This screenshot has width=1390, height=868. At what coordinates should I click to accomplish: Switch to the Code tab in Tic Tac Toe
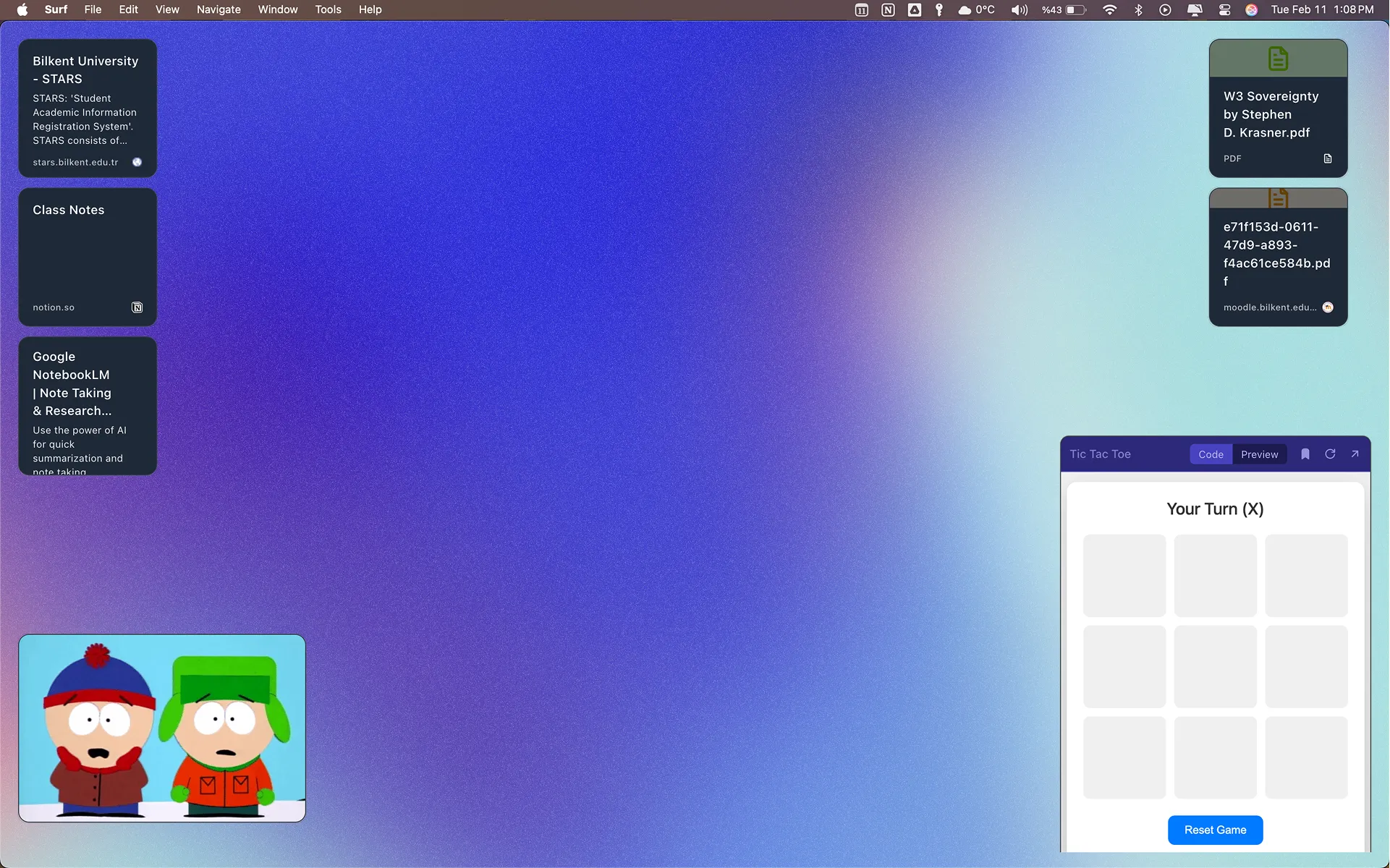[1211, 454]
